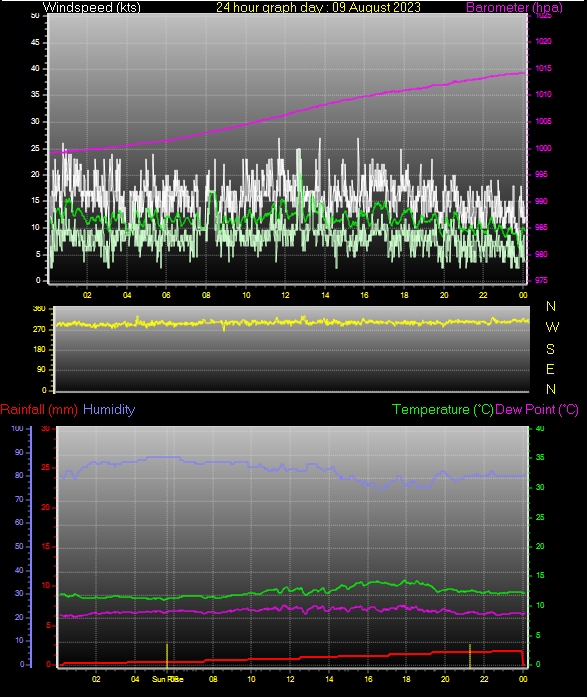The height and width of the screenshot is (697, 587).
Task: Click the Barometer (hpa) axis title
Action: tap(514, 7)
